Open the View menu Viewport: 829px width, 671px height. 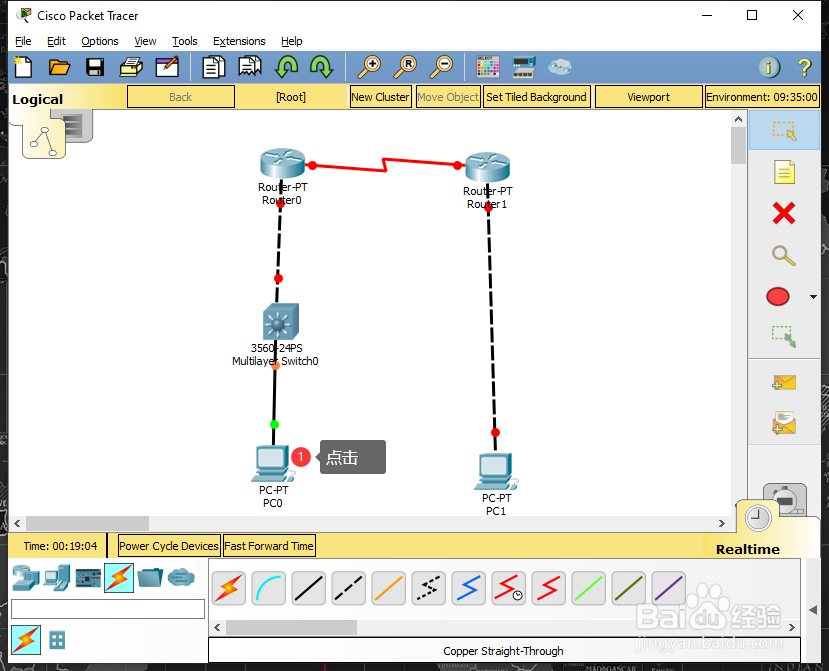[145, 41]
